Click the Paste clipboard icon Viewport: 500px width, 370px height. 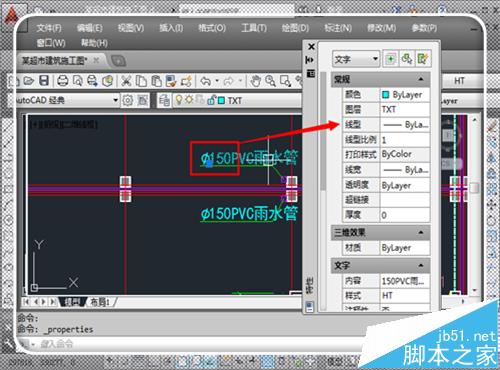(x=156, y=81)
